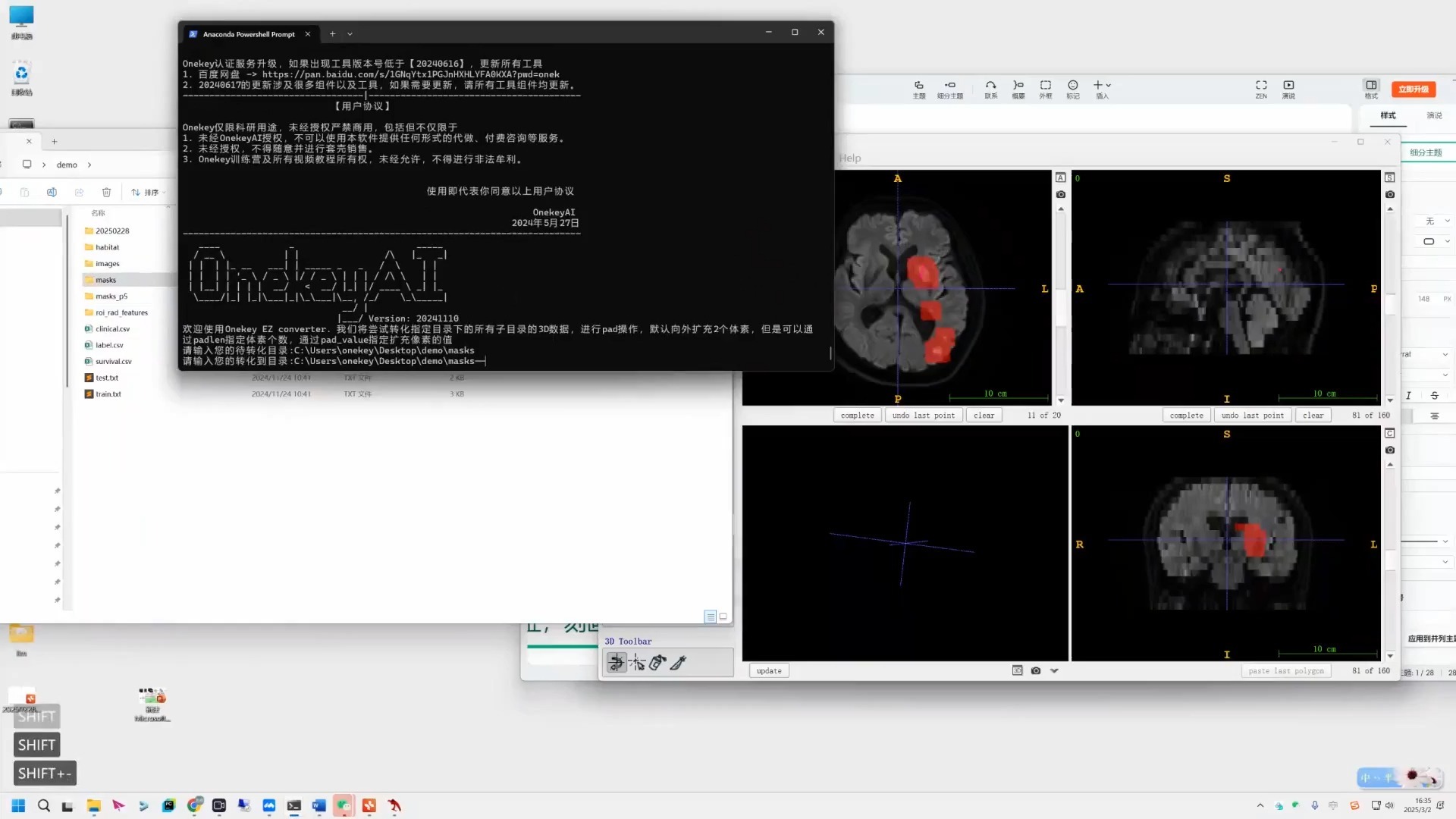Click 'paste last polygon' button
This screenshot has height=819, width=1456.
[x=1285, y=670]
